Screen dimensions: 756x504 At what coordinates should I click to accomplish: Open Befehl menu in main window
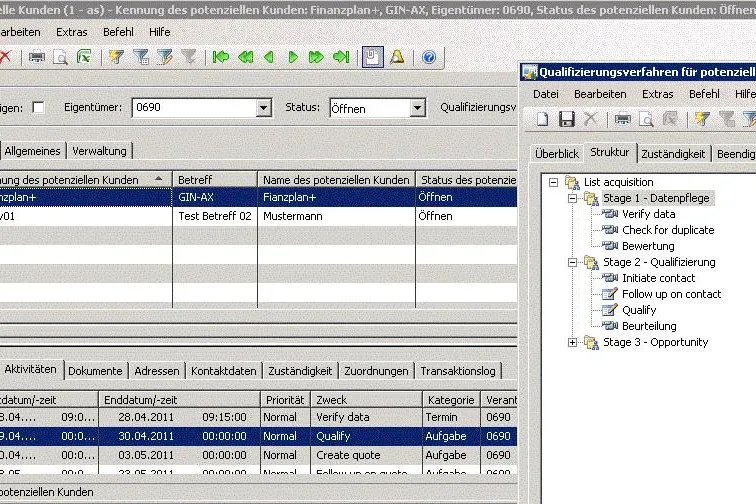[x=118, y=32]
